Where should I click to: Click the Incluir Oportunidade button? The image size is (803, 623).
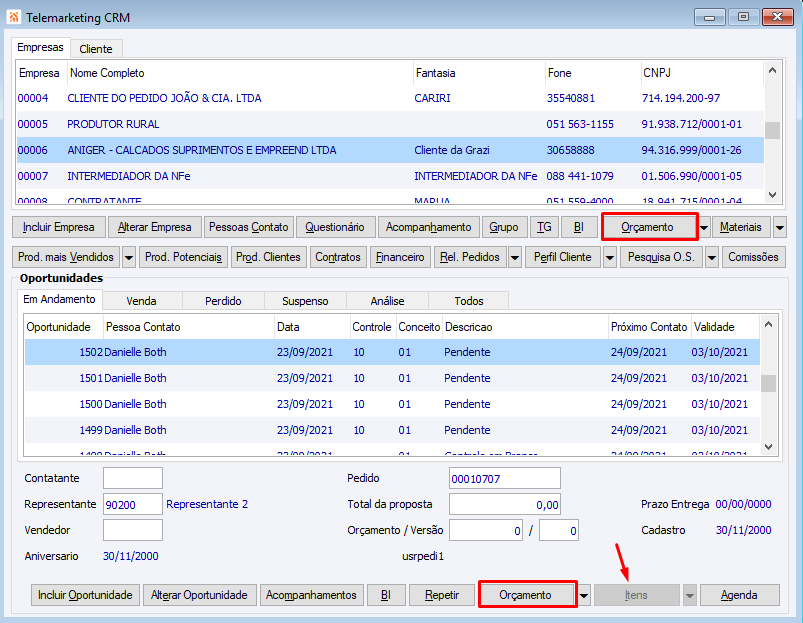click(x=85, y=595)
